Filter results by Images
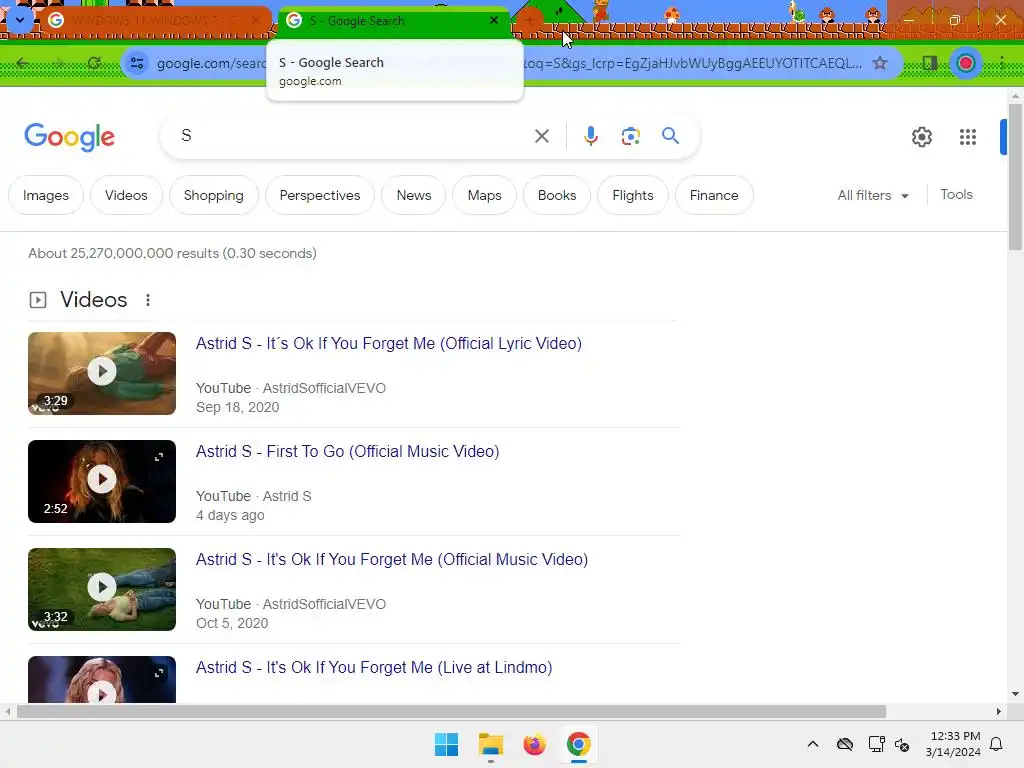1024x768 pixels. (46, 195)
